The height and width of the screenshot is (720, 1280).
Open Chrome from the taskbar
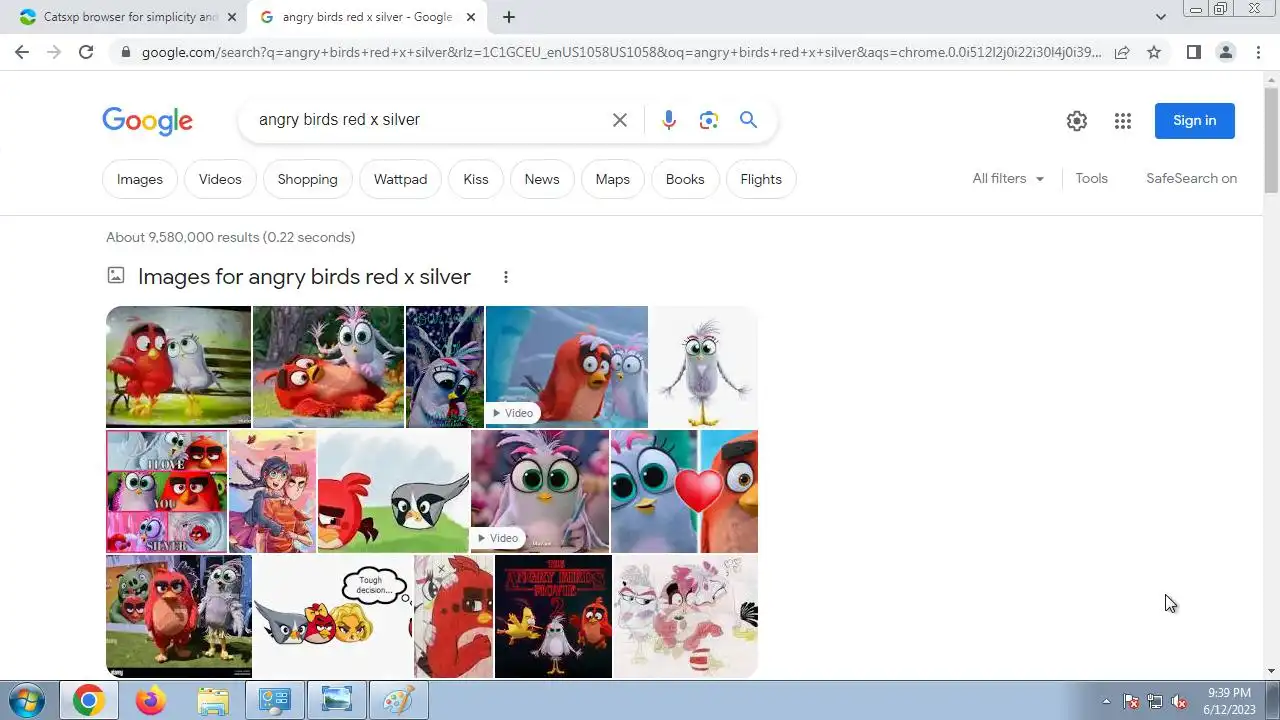[88, 701]
